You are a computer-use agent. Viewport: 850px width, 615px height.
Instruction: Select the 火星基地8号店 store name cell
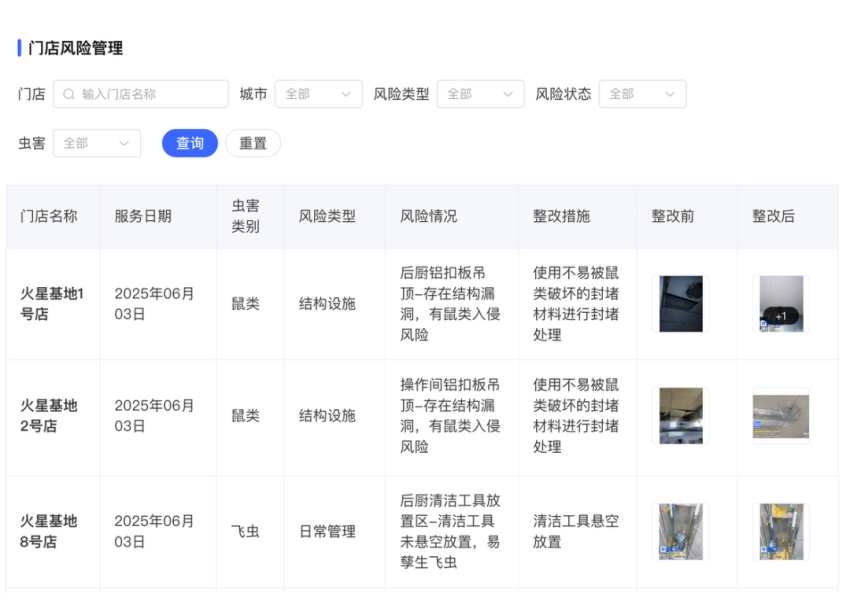click(49, 531)
